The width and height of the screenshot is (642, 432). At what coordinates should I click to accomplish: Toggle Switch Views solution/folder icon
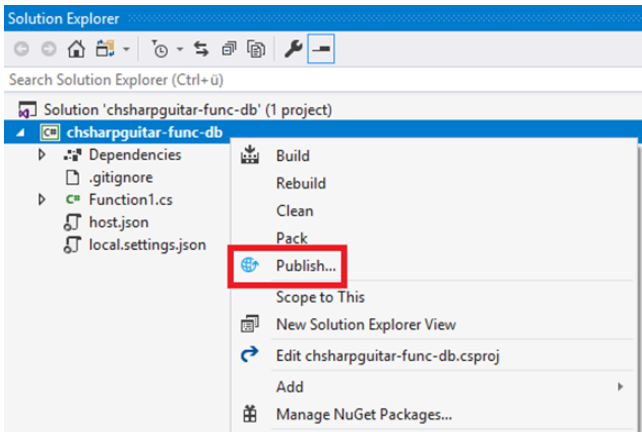coord(105,49)
